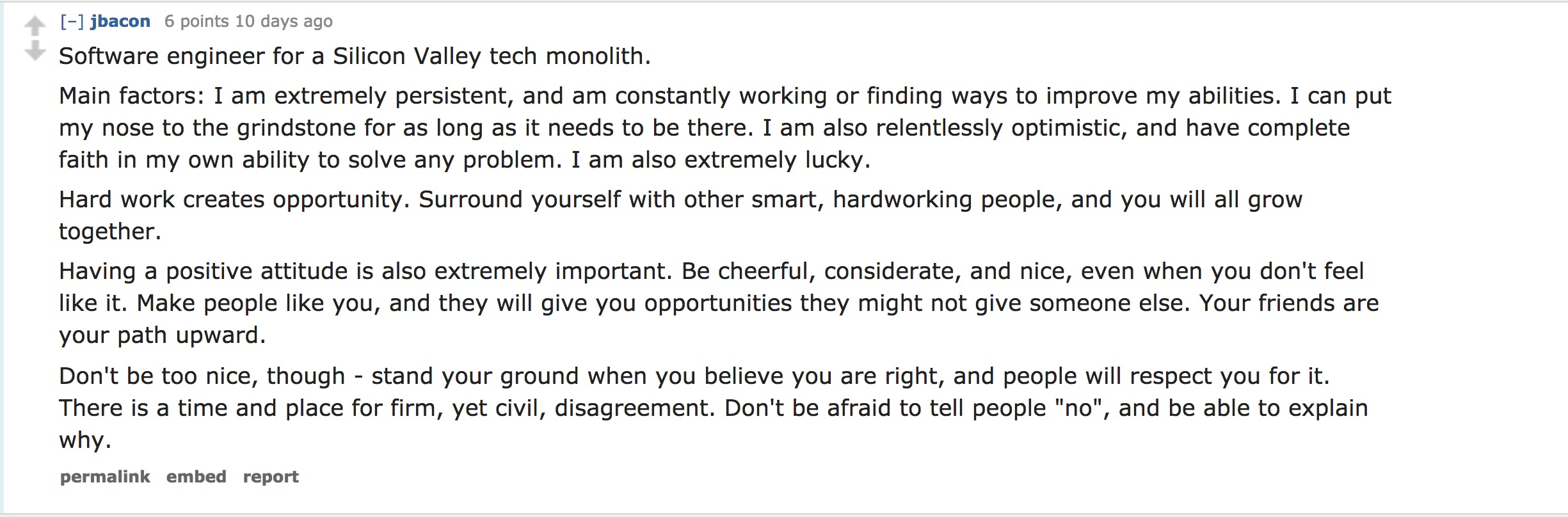
Task: Click the 'Having a positive attitude' sentence
Action: coord(365,271)
